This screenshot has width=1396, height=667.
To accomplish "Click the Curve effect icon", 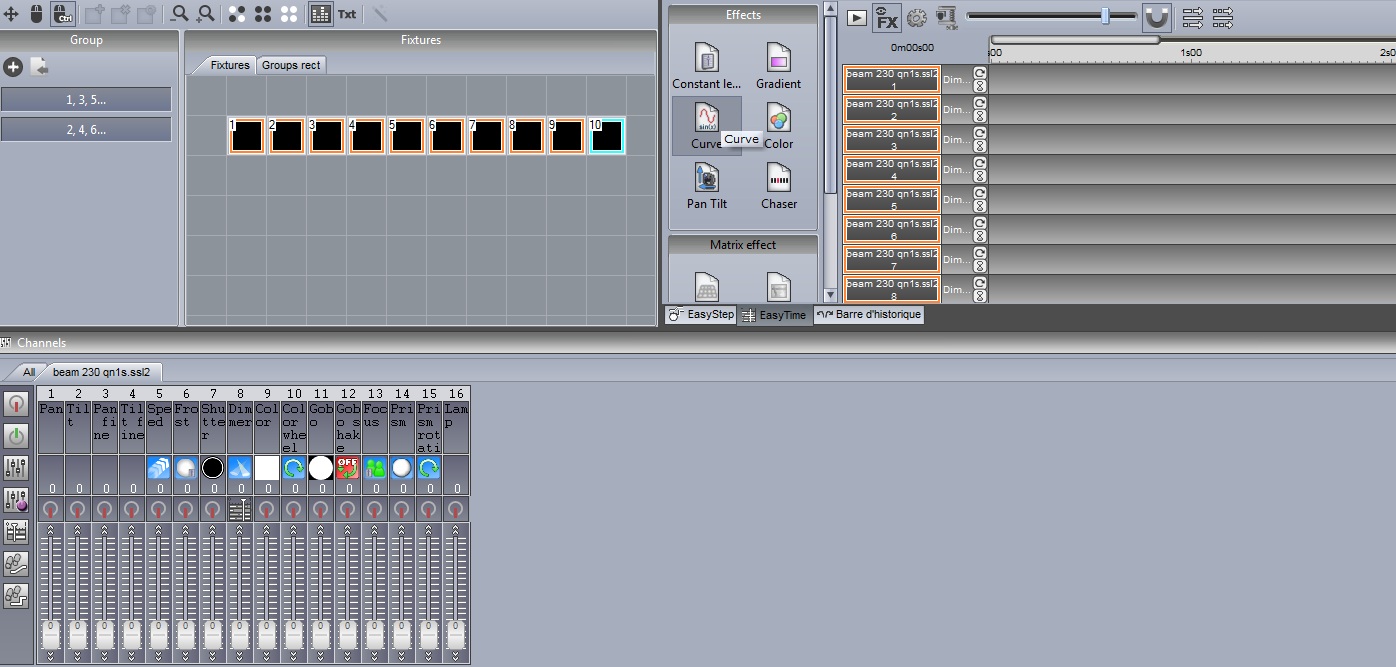I will [x=706, y=119].
